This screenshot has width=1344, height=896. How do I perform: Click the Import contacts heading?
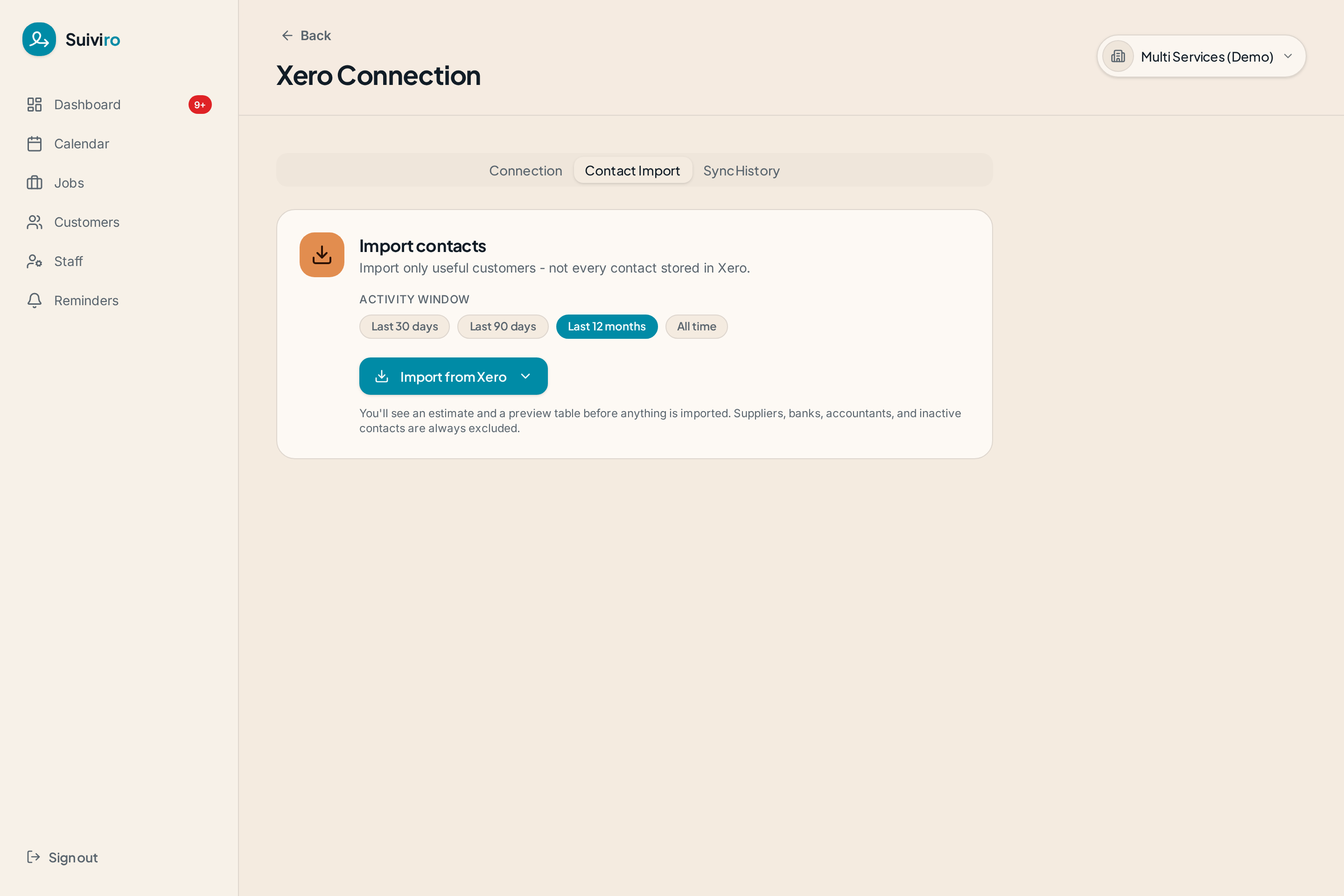[x=422, y=246]
